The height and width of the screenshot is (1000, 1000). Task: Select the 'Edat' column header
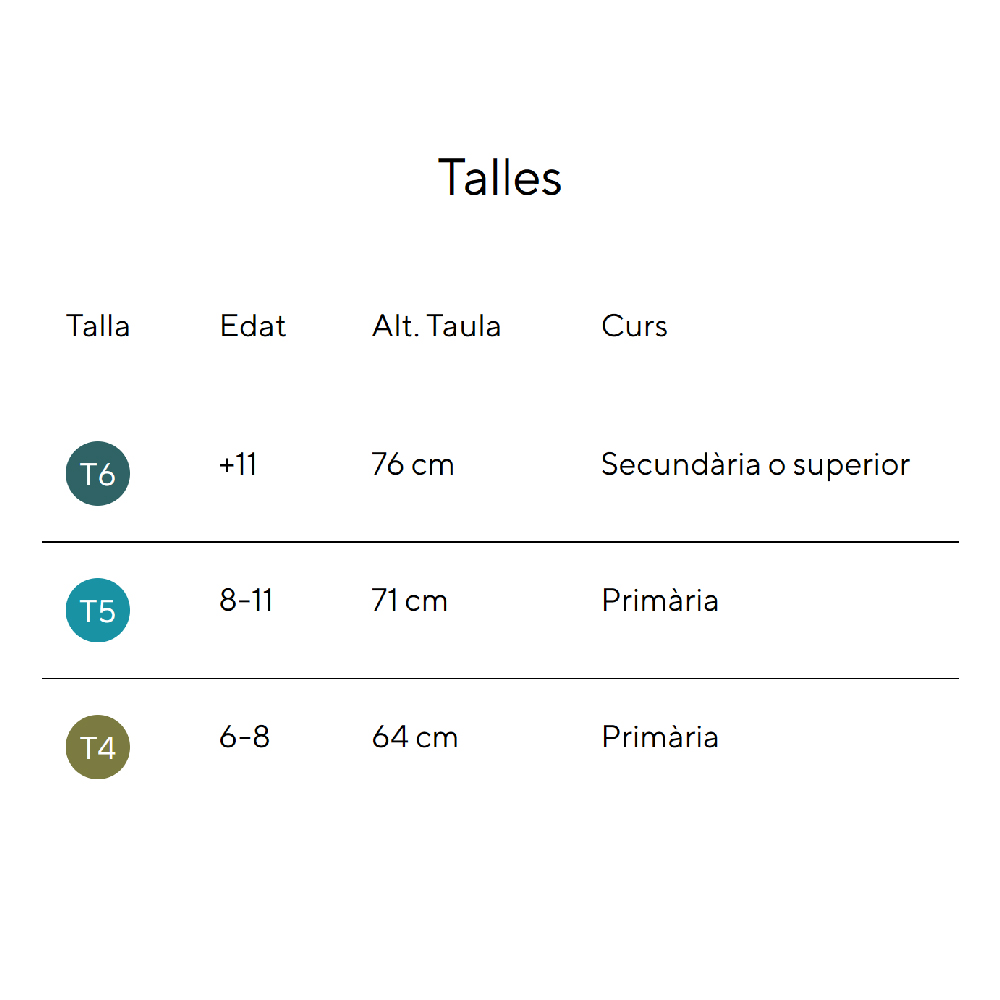pos(253,326)
